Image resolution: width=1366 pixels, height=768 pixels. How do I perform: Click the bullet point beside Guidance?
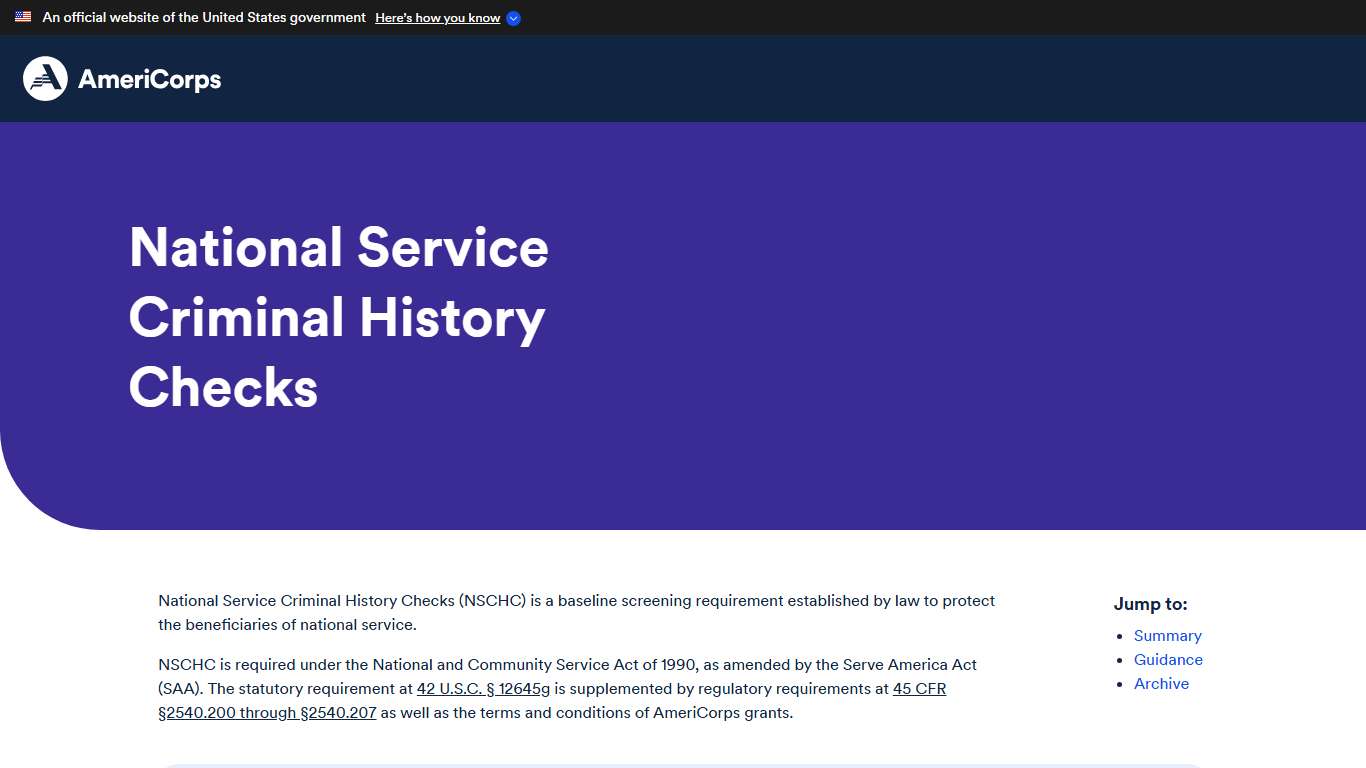point(1120,661)
